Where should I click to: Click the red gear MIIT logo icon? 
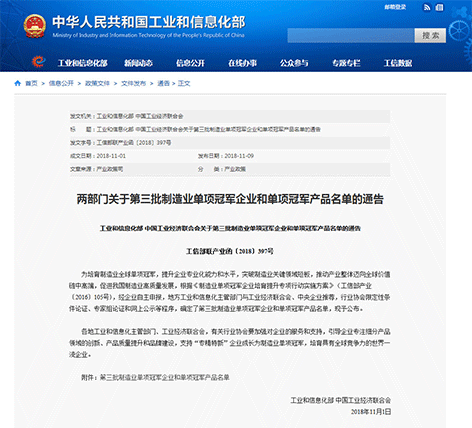coord(38,62)
